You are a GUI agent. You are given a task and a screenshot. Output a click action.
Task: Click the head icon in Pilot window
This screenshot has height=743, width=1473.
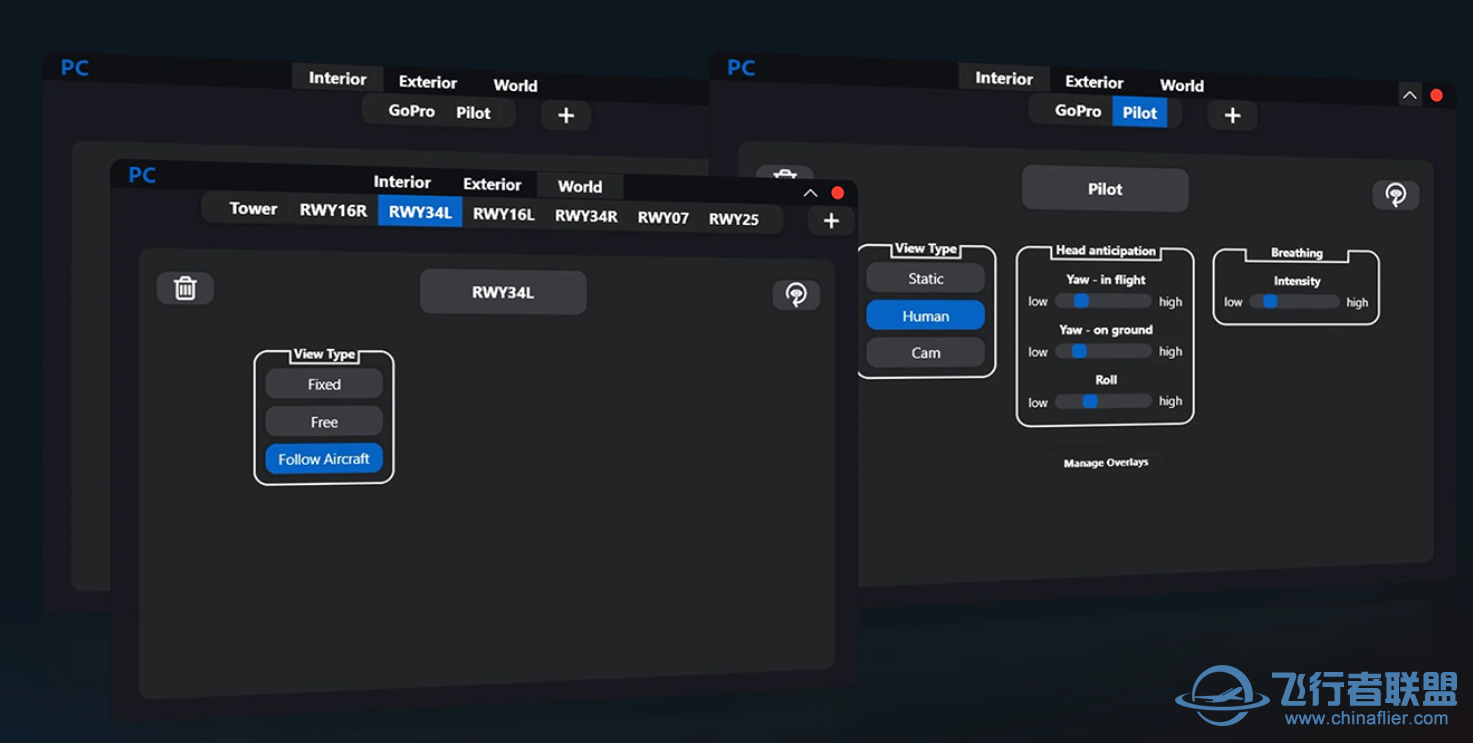point(1396,194)
